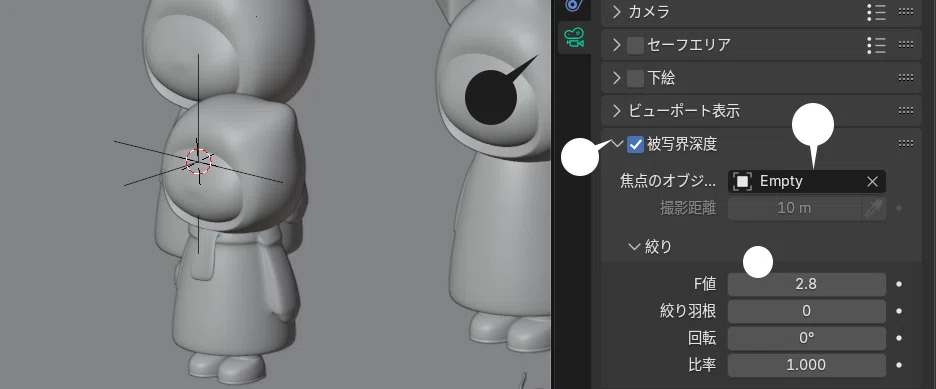Grab the 下絵 panel drag grip

click(906, 78)
